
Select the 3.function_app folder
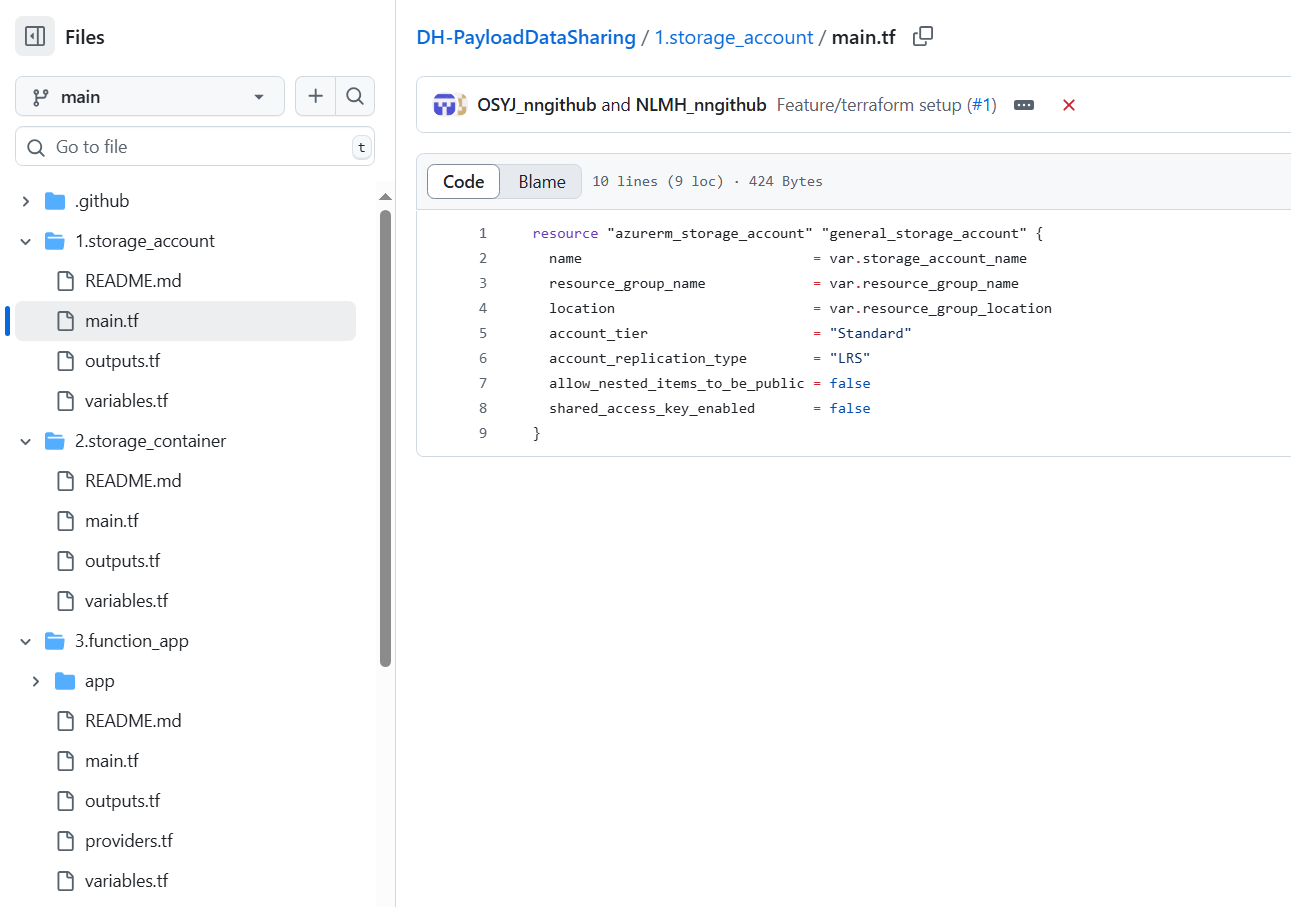click(x=132, y=641)
